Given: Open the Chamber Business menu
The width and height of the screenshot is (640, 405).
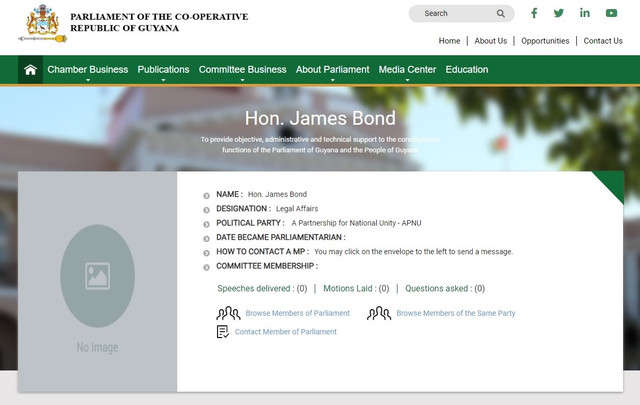Looking at the screenshot, I should [x=88, y=69].
